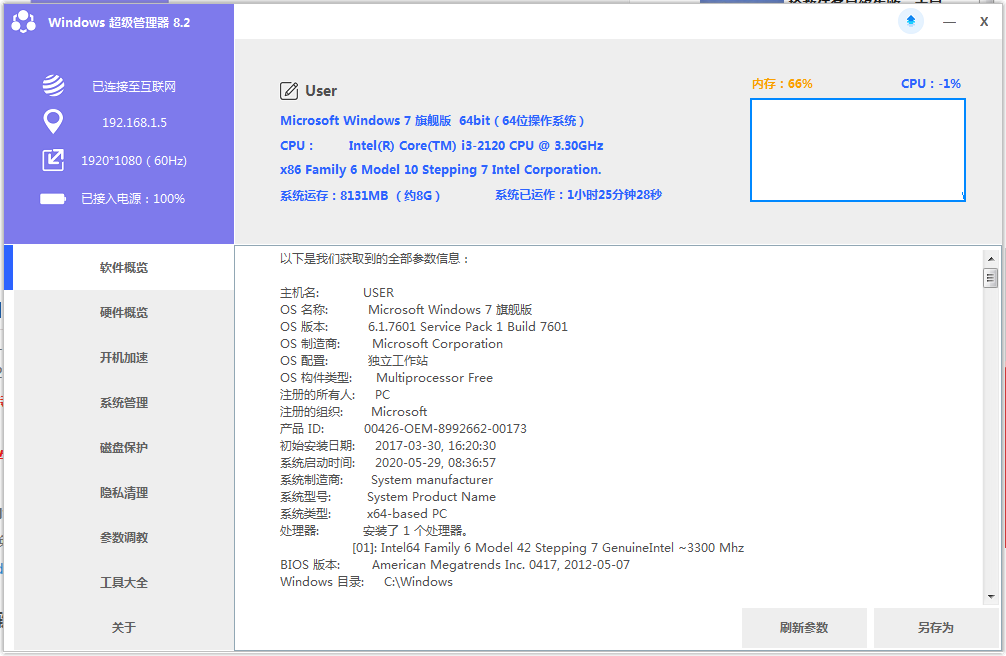
Task: Click the Windows 超级管理器 8.2 title text
Action: click(x=119, y=22)
